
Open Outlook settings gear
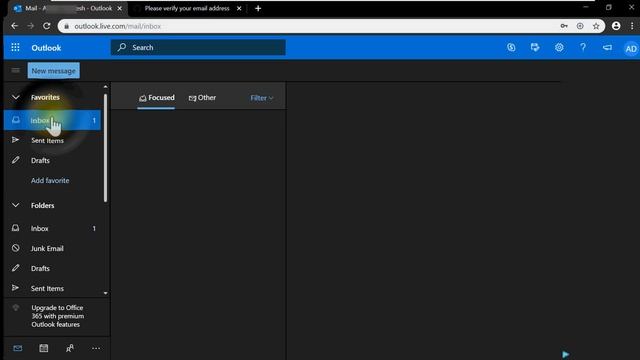[559, 47]
